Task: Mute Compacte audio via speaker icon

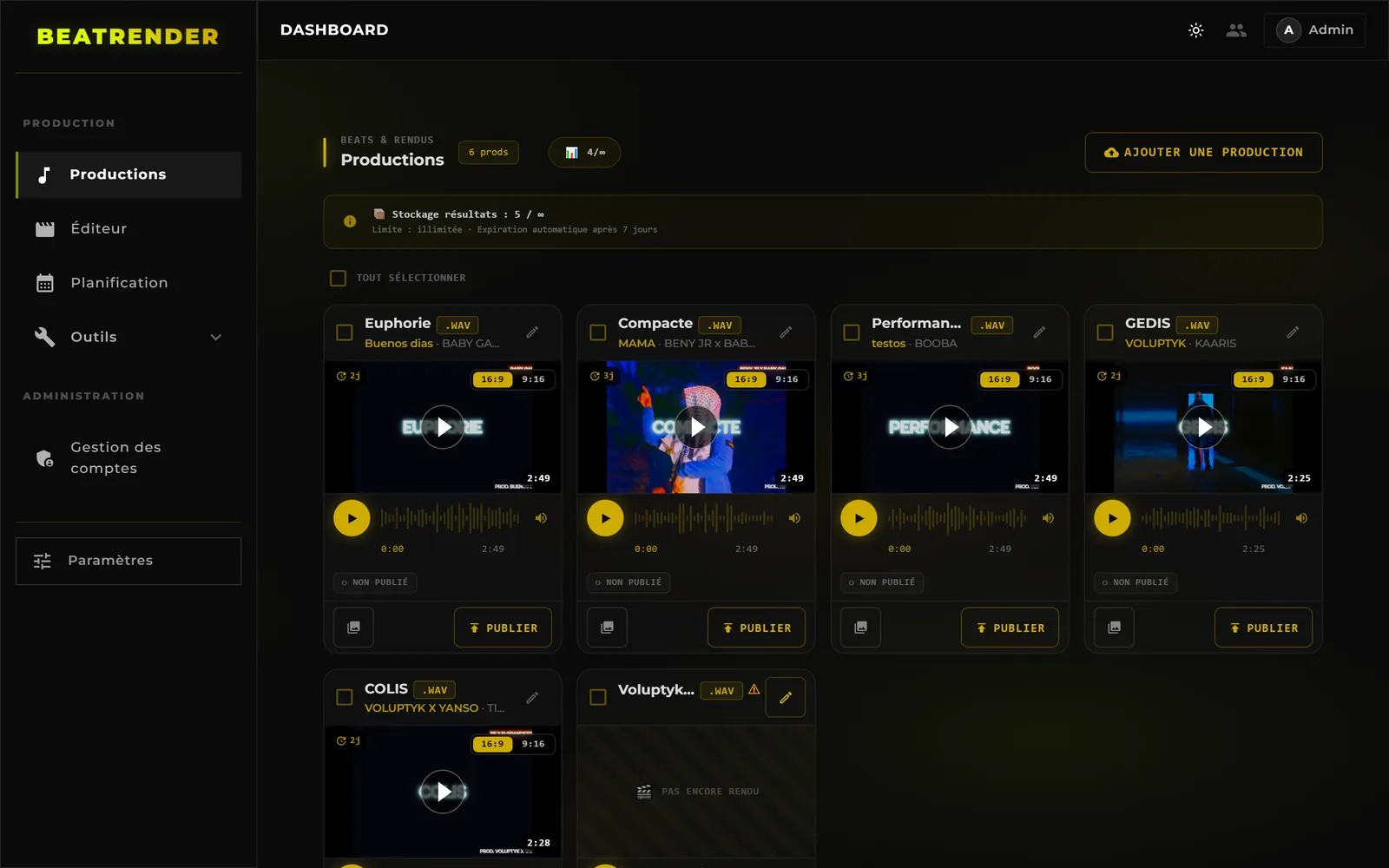Action: pos(794,518)
